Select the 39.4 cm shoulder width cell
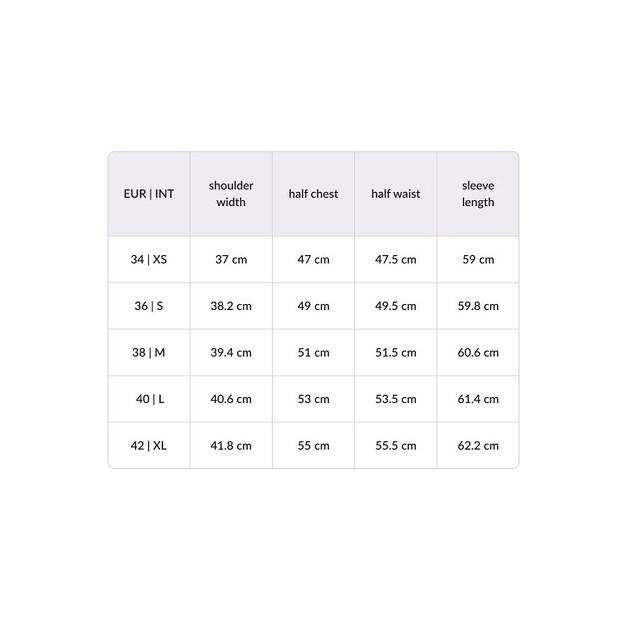The height and width of the screenshot is (620, 628). click(x=231, y=352)
